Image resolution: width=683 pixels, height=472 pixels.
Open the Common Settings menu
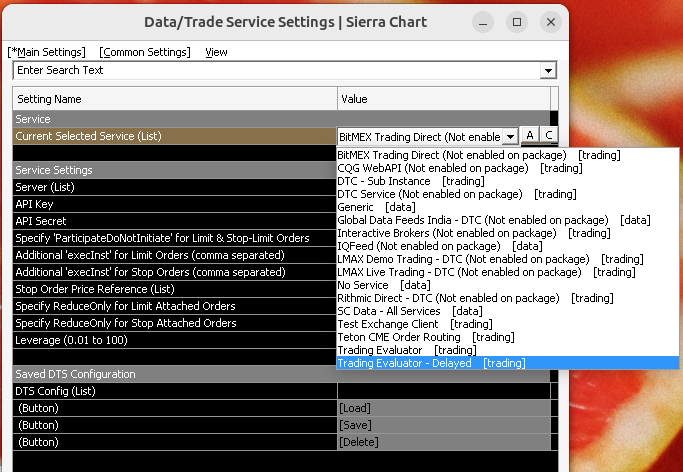click(x=145, y=52)
